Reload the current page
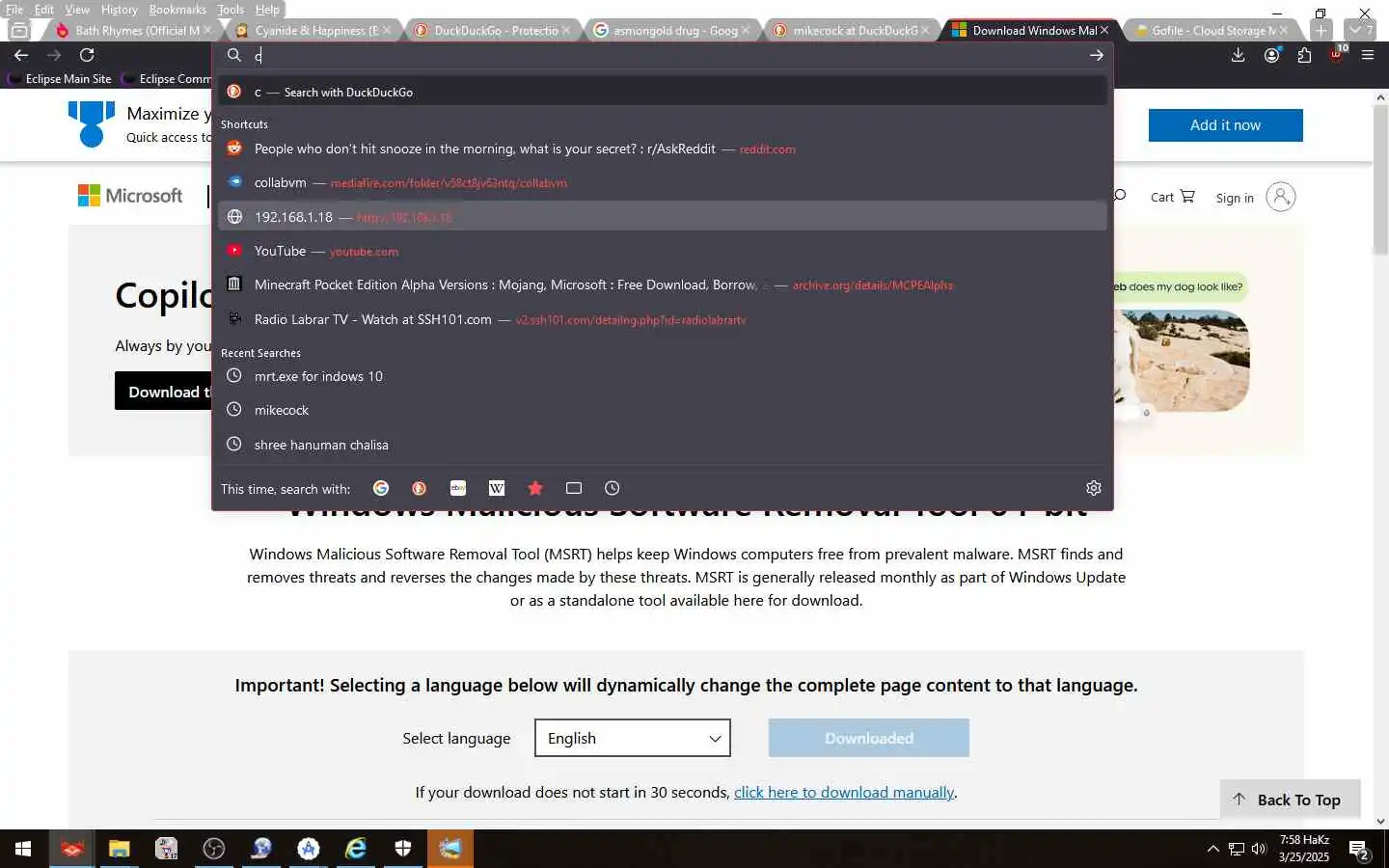Screen dimensions: 1389x868 point(87,55)
